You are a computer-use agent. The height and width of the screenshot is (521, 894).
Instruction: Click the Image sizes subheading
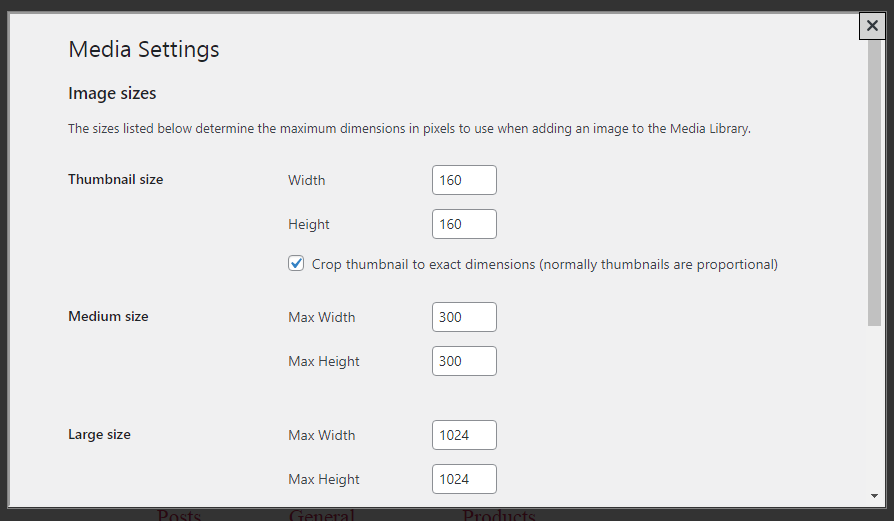coord(112,94)
